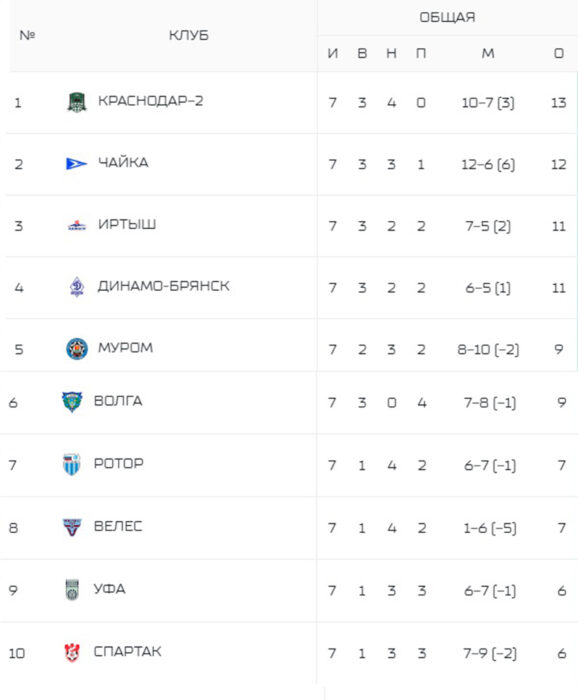Select the СПАРТАК club name
The width and height of the screenshot is (578, 700).
click(127, 651)
